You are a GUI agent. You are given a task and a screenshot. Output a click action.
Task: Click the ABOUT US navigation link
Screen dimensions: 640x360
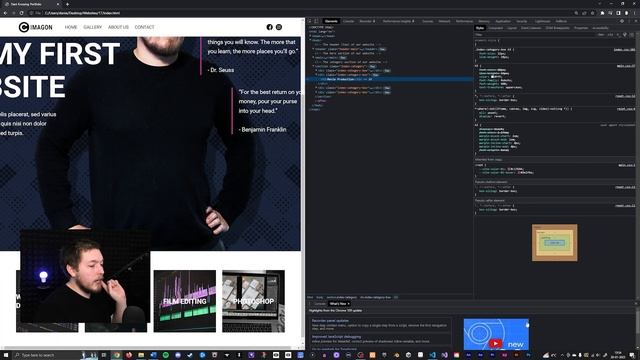118,27
